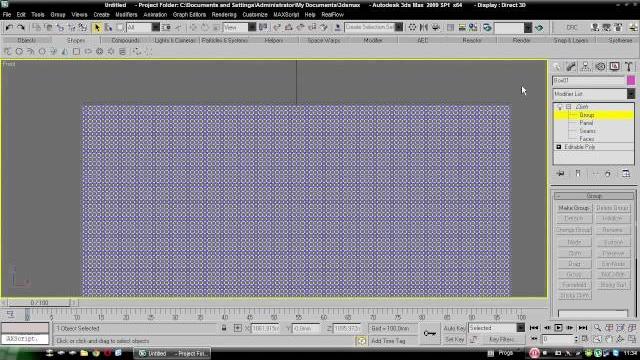Collapse the Cloth modifier tree

568,107
